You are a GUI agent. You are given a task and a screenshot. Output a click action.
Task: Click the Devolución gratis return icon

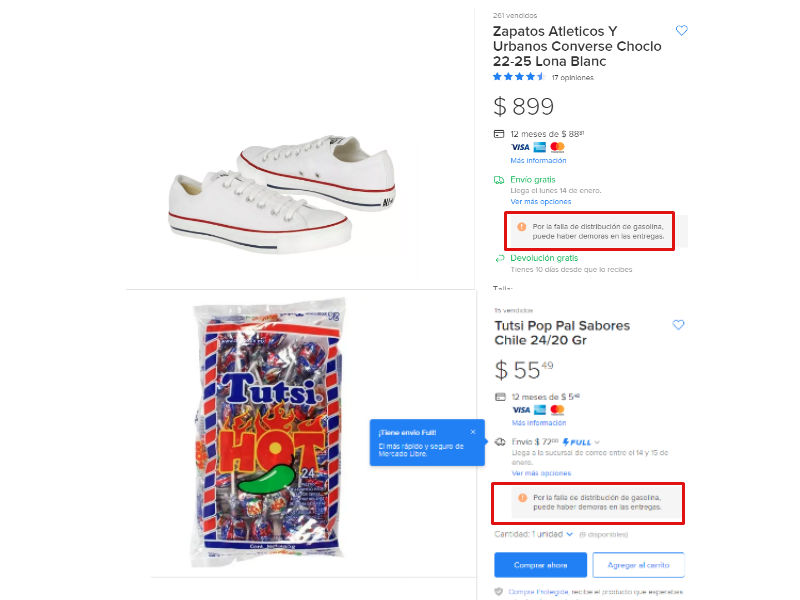click(x=500, y=258)
